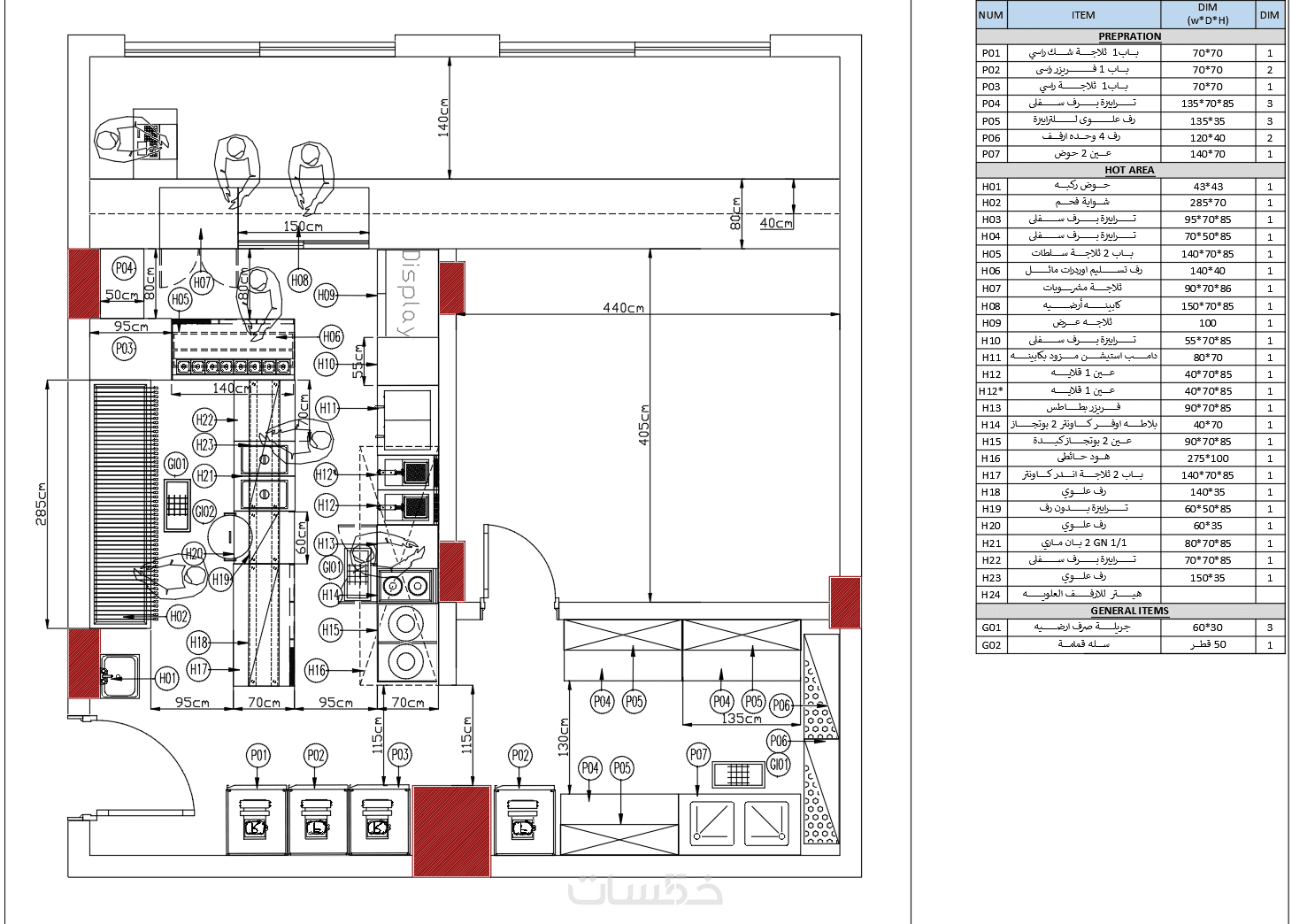Click the H14 callout bubble on the floor plan
This screenshot has height=924, width=1292.
(x=330, y=595)
